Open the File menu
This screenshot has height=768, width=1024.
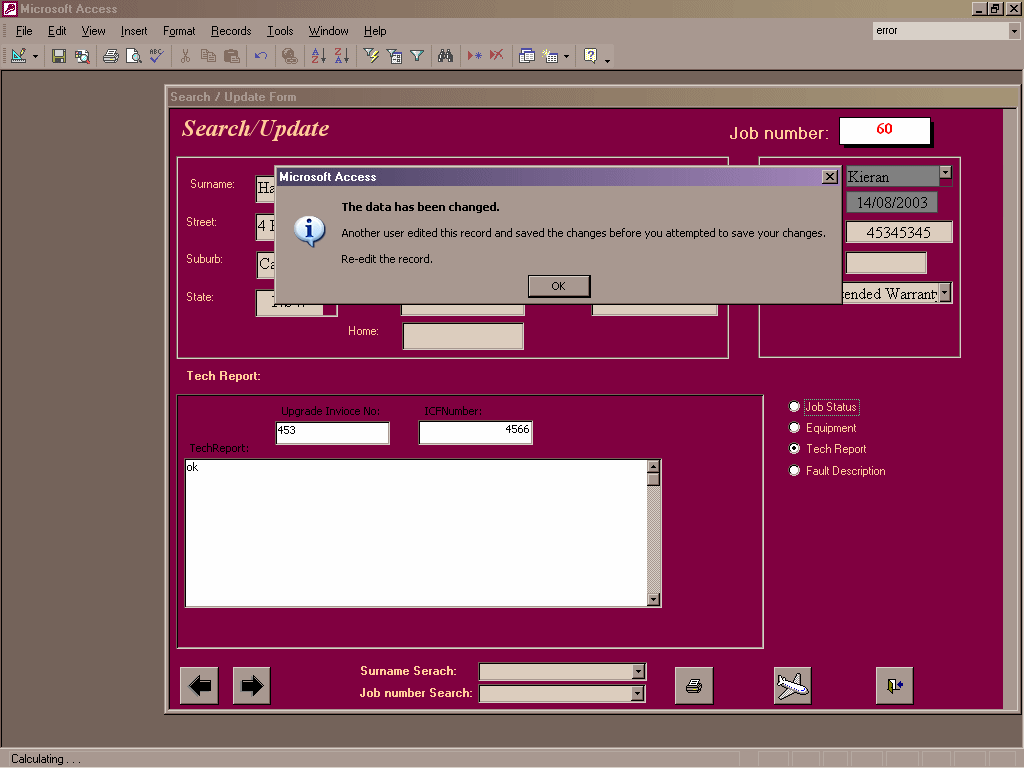pyautogui.click(x=24, y=31)
